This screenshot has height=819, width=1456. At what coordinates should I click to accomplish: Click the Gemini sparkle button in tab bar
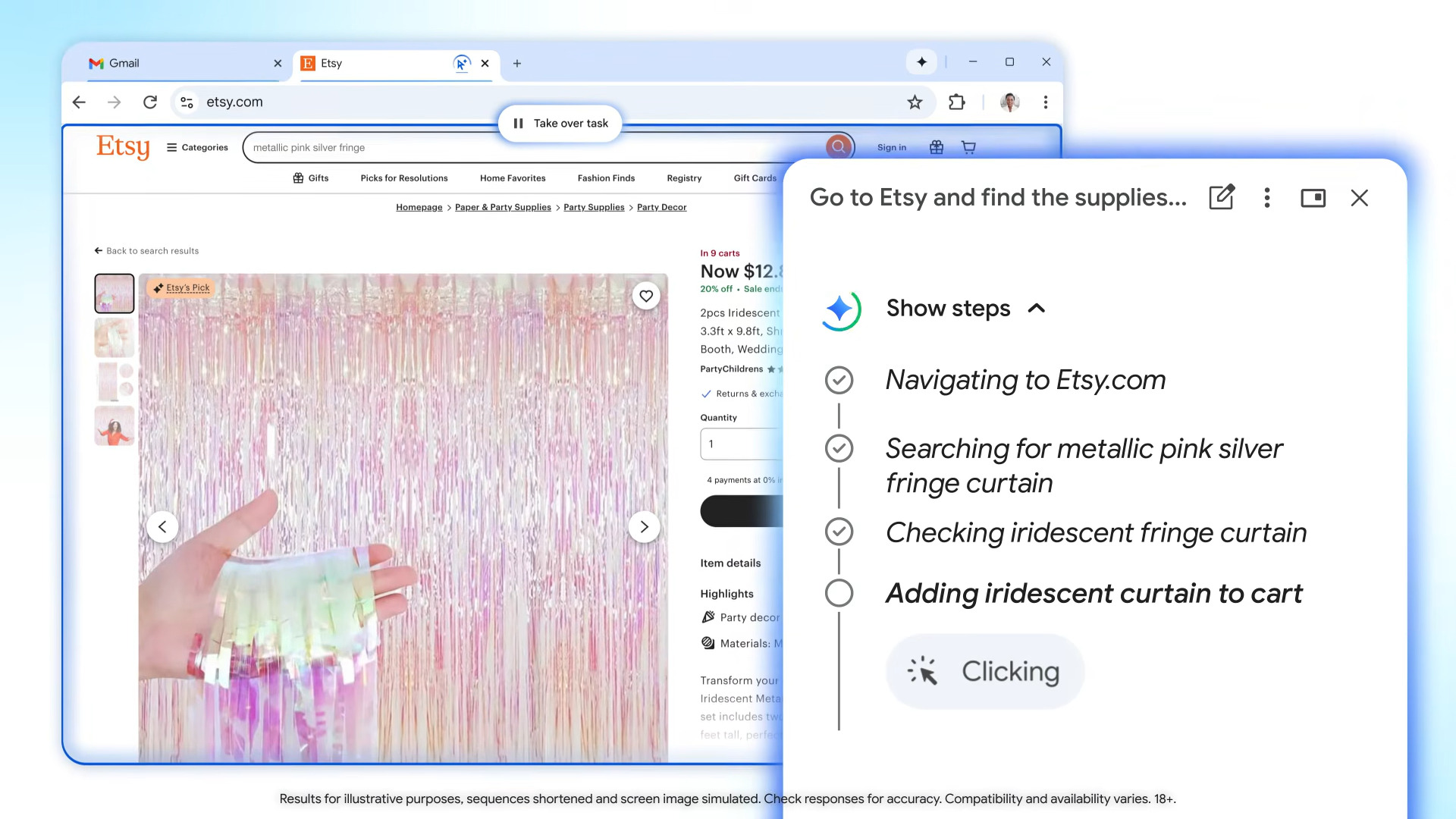[x=921, y=62]
